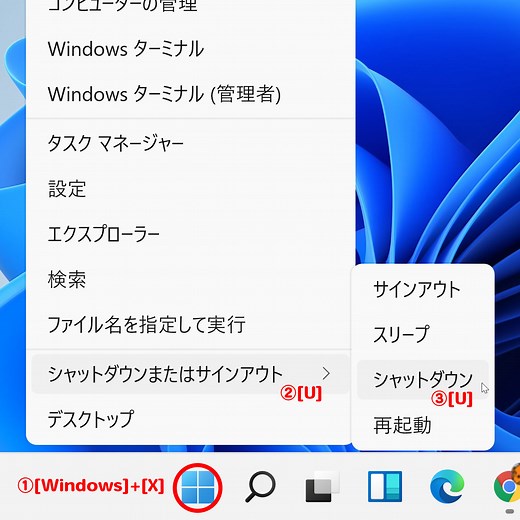This screenshot has width=520, height=520.
Task: Select Windows ターミナル (管理者) entry
Action: (x=190, y=94)
